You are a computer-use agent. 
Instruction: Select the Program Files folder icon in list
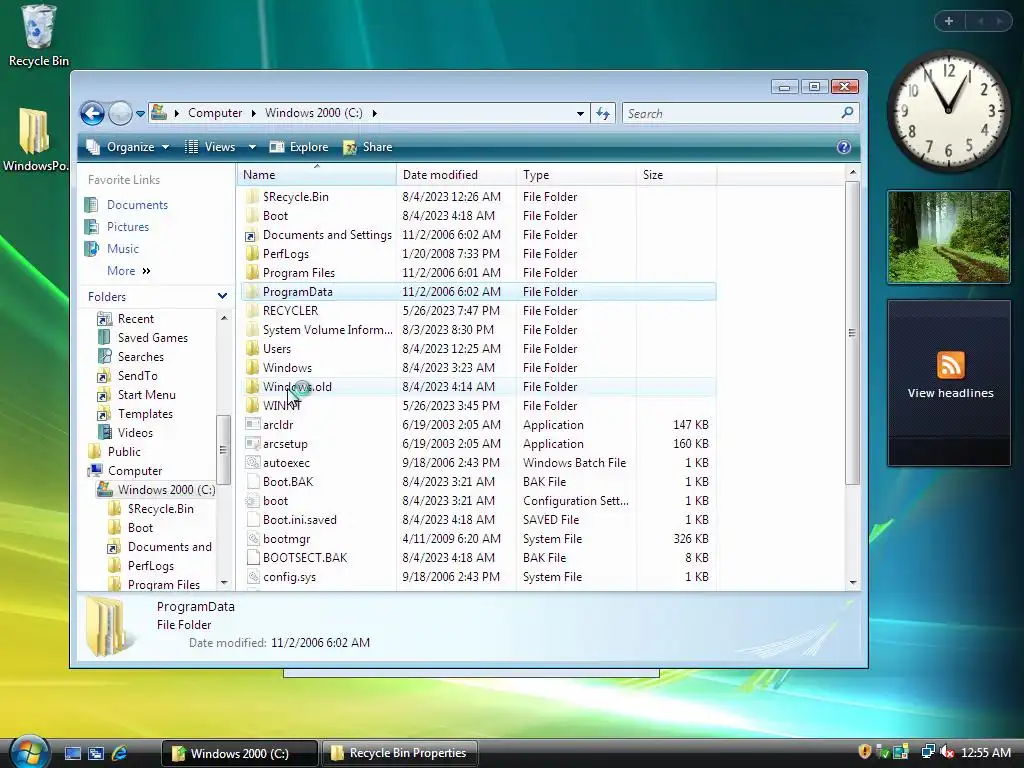(252, 273)
